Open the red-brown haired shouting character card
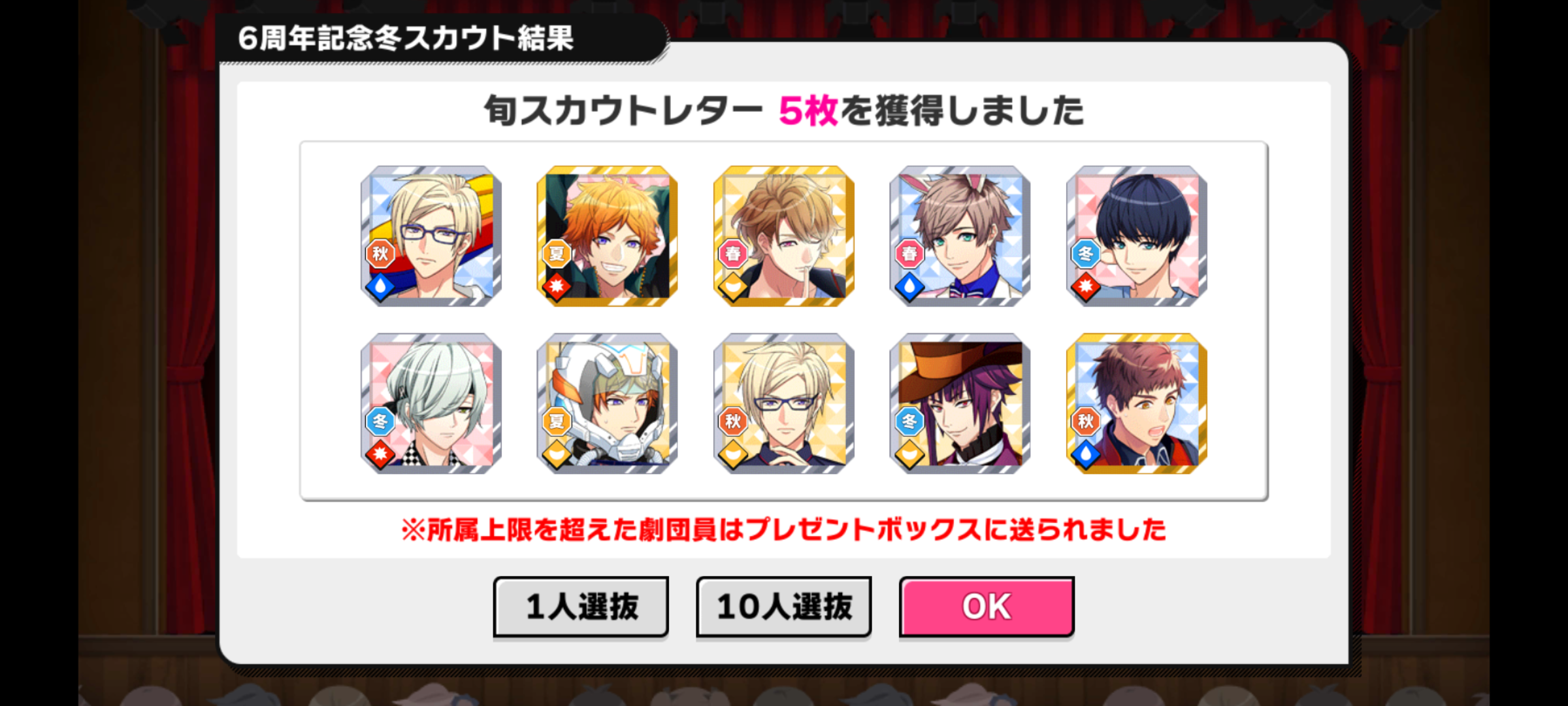Image resolution: width=1568 pixels, height=706 pixels. pyautogui.click(x=1137, y=403)
